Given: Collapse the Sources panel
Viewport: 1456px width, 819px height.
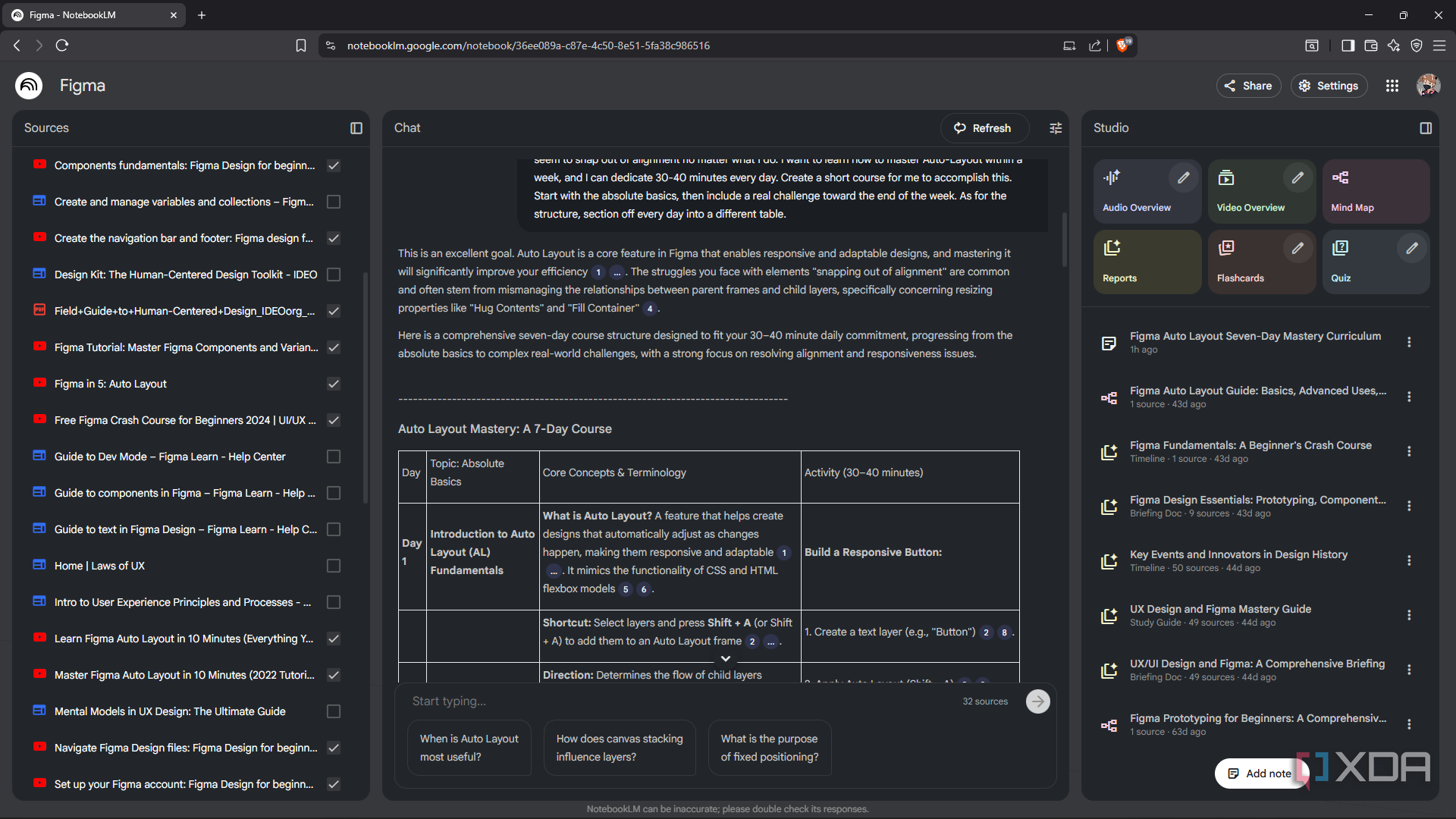Looking at the screenshot, I should tap(356, 128).
